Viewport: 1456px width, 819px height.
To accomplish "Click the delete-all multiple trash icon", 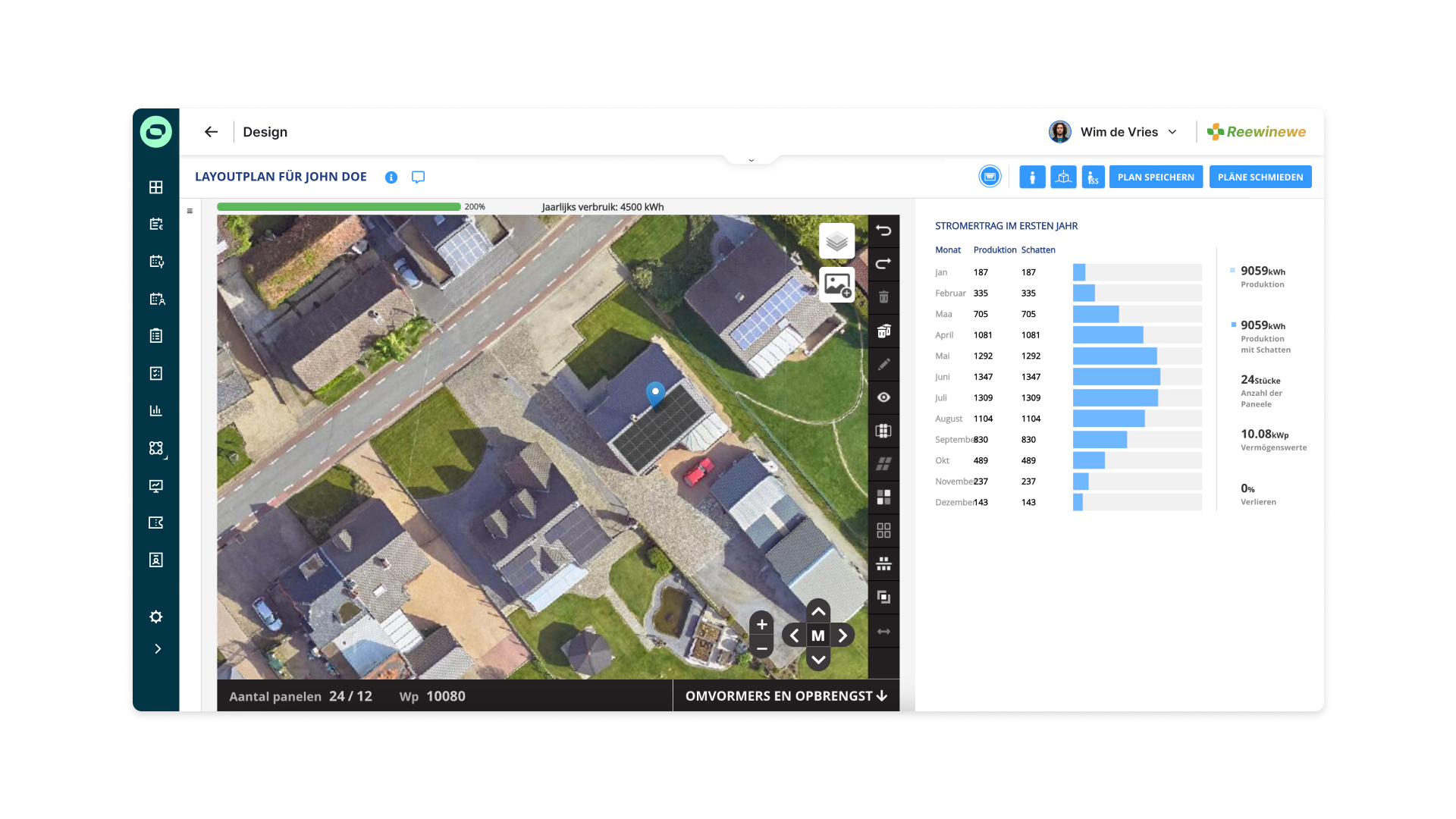I will coord(883,331).
